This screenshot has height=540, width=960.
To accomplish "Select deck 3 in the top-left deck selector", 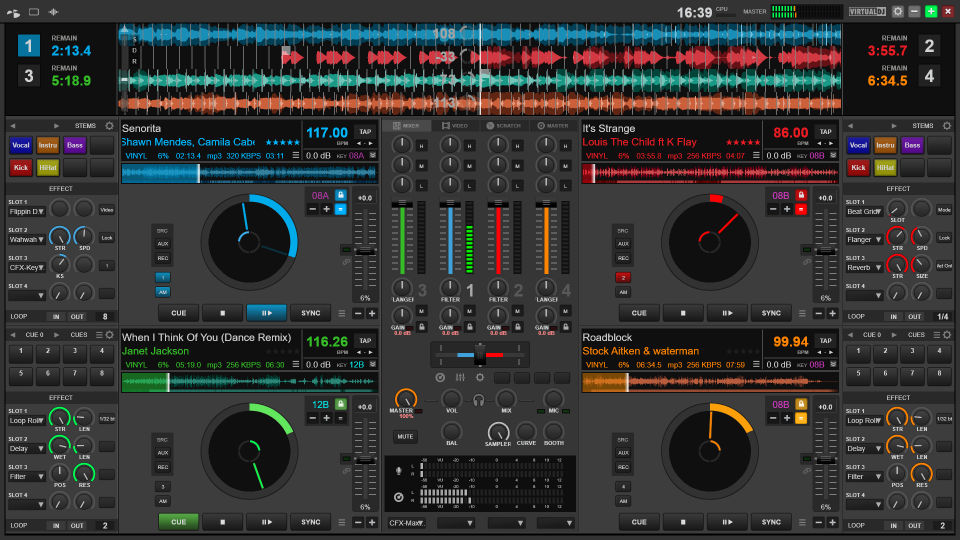I will click(29, 77).
